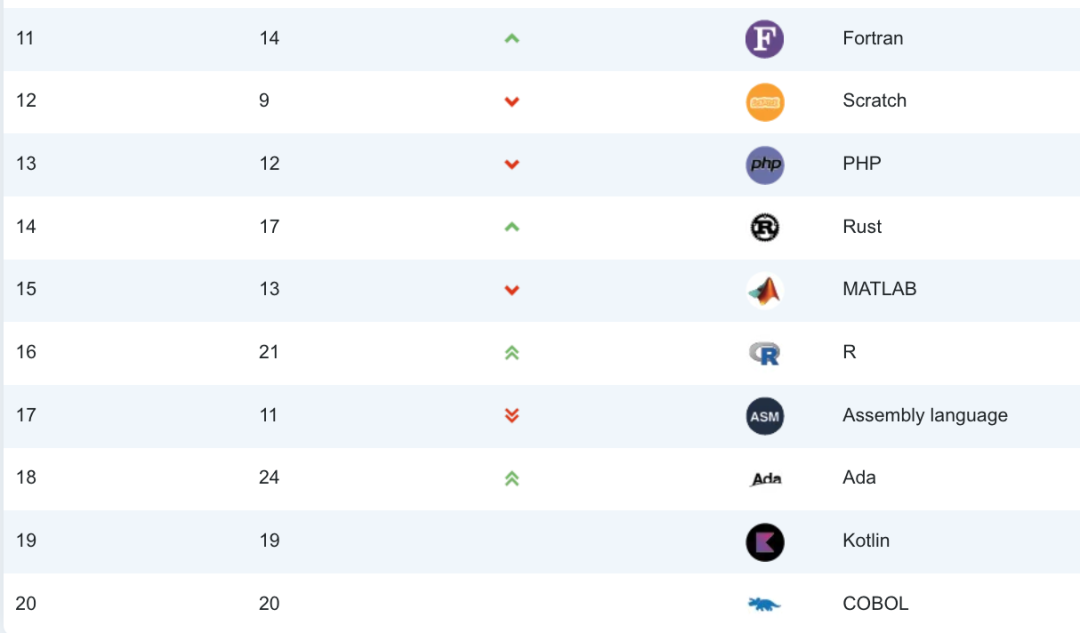Click the Kotlin language name
Screen dimensions: 1080x633
pos(866,540)
